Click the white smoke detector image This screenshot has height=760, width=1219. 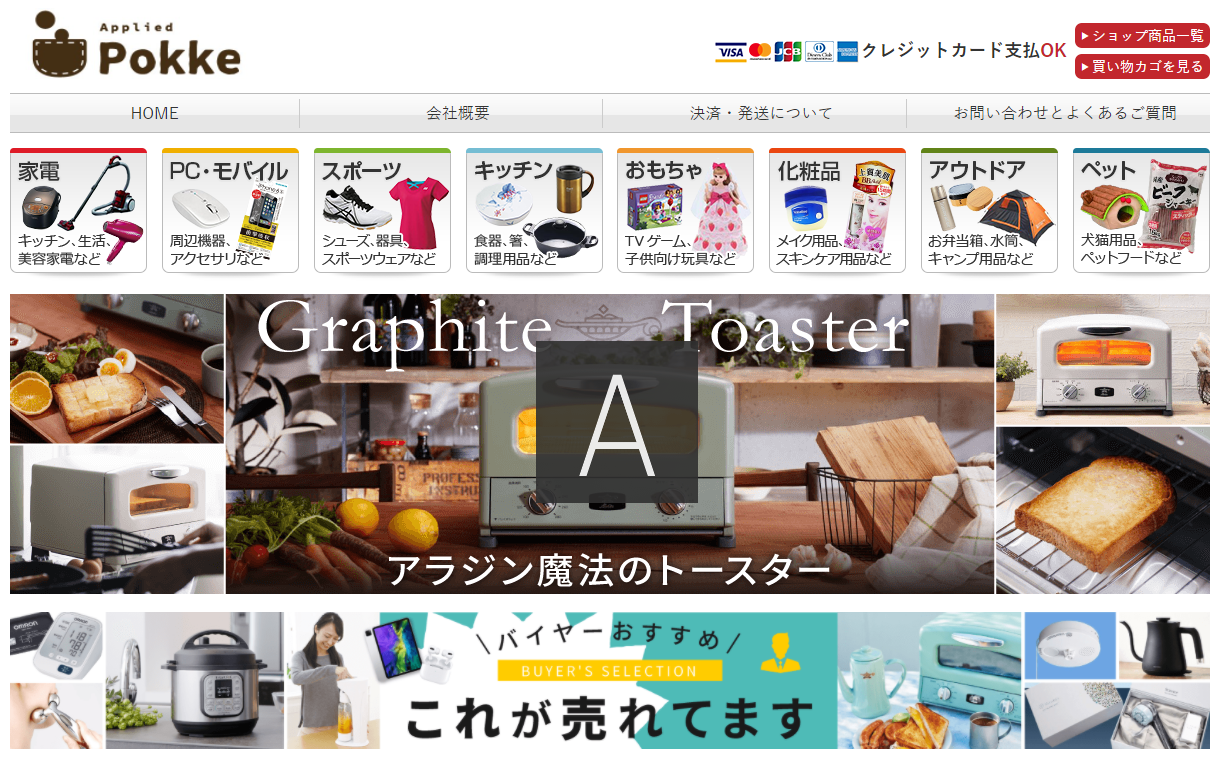pos(1070,646)
